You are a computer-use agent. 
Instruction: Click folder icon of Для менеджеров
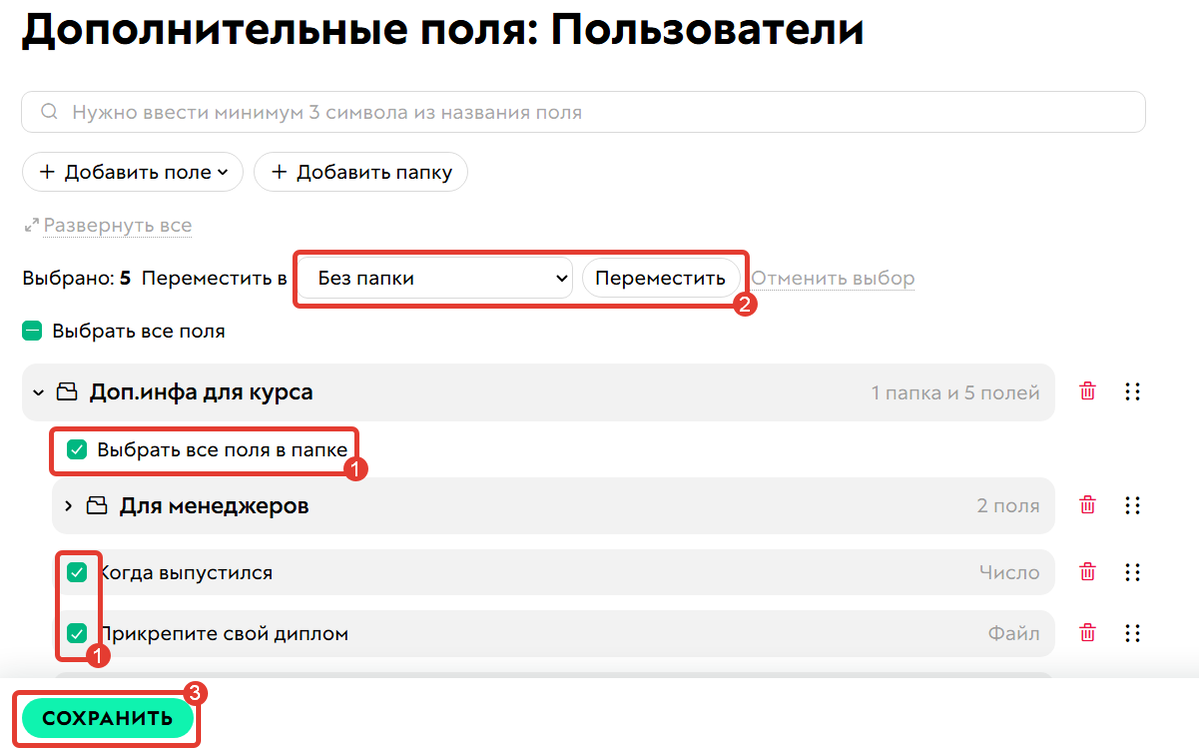(x=96, y=505)
